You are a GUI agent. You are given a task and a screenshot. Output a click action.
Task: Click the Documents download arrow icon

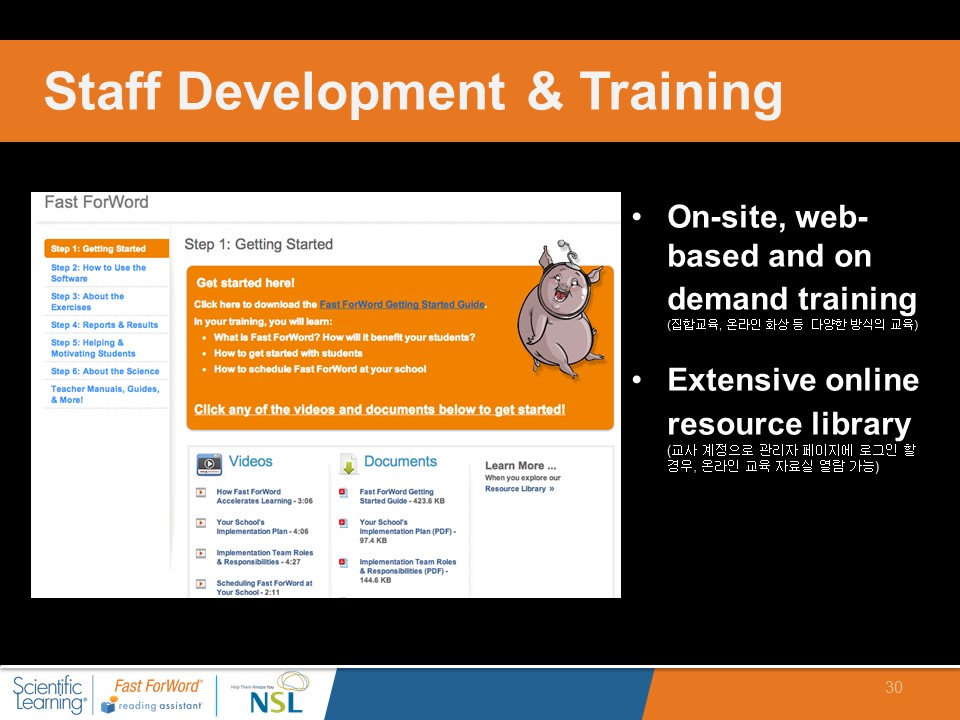[x=348, y=464]
